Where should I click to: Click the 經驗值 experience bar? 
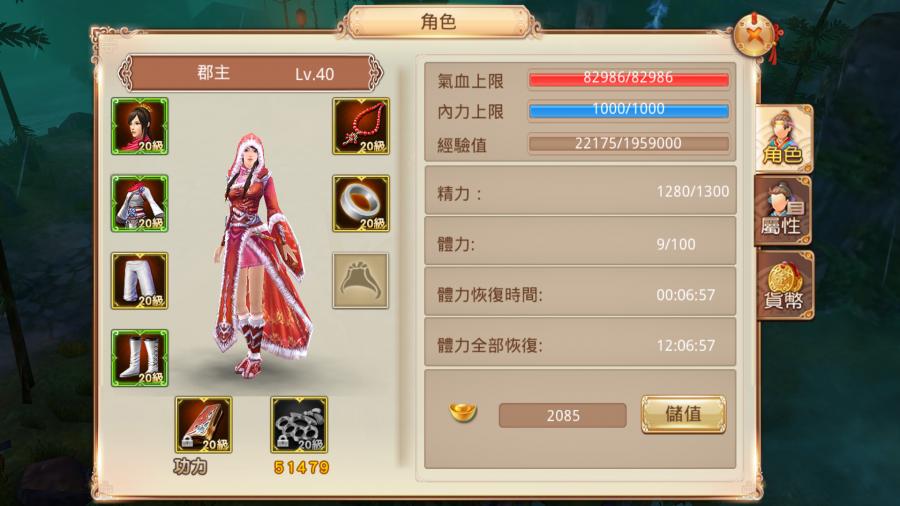629,143
